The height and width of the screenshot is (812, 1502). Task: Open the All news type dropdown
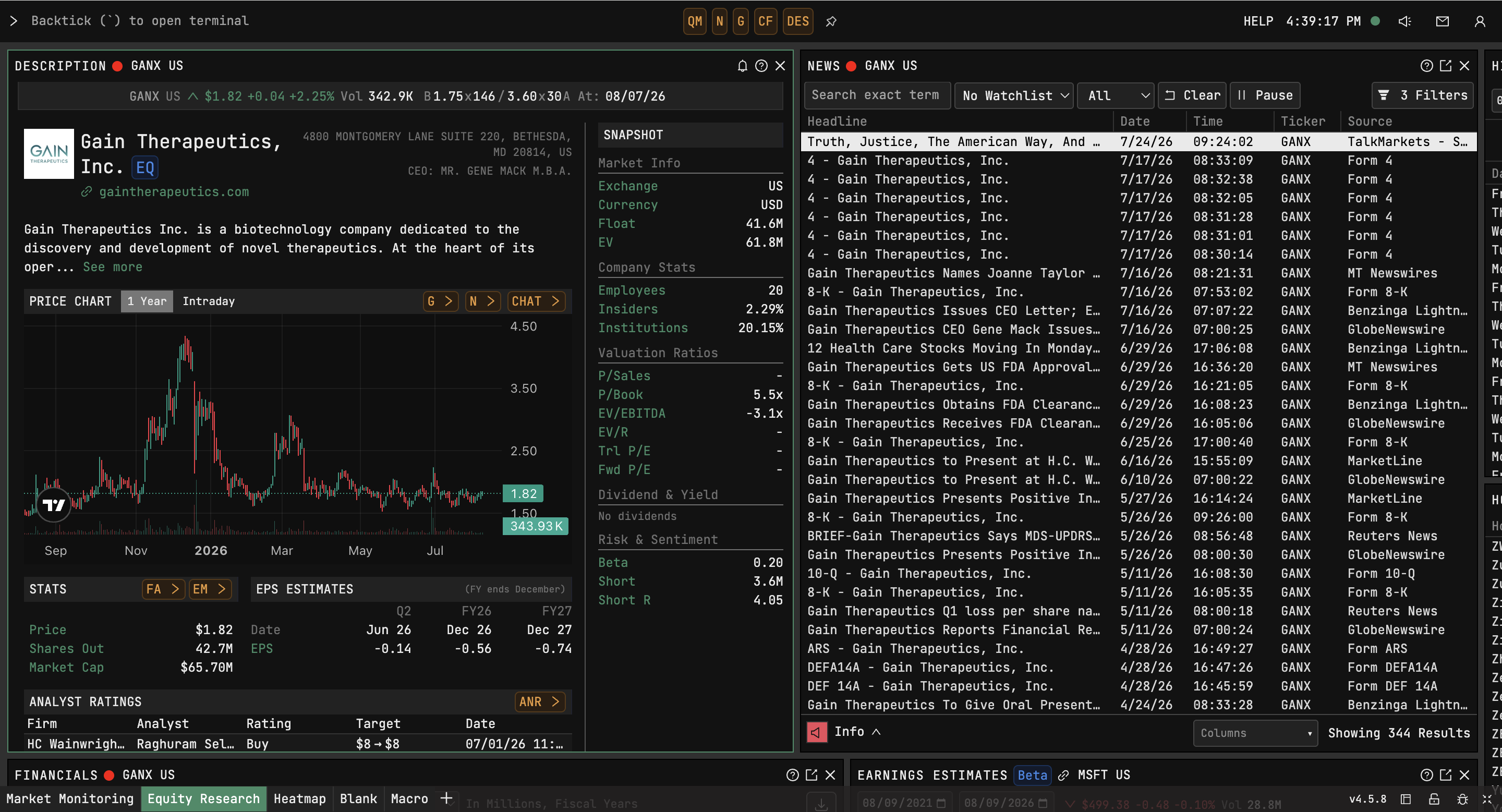pyautogui.click(x=1117, y=95)
